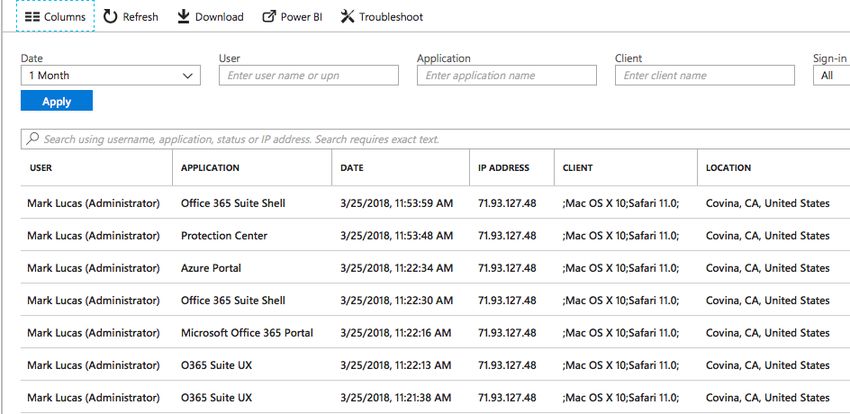The width and height of the screenshot is (850, 414).
Task: Open the Protection Center sign-in row
Action: pos(435,235)
